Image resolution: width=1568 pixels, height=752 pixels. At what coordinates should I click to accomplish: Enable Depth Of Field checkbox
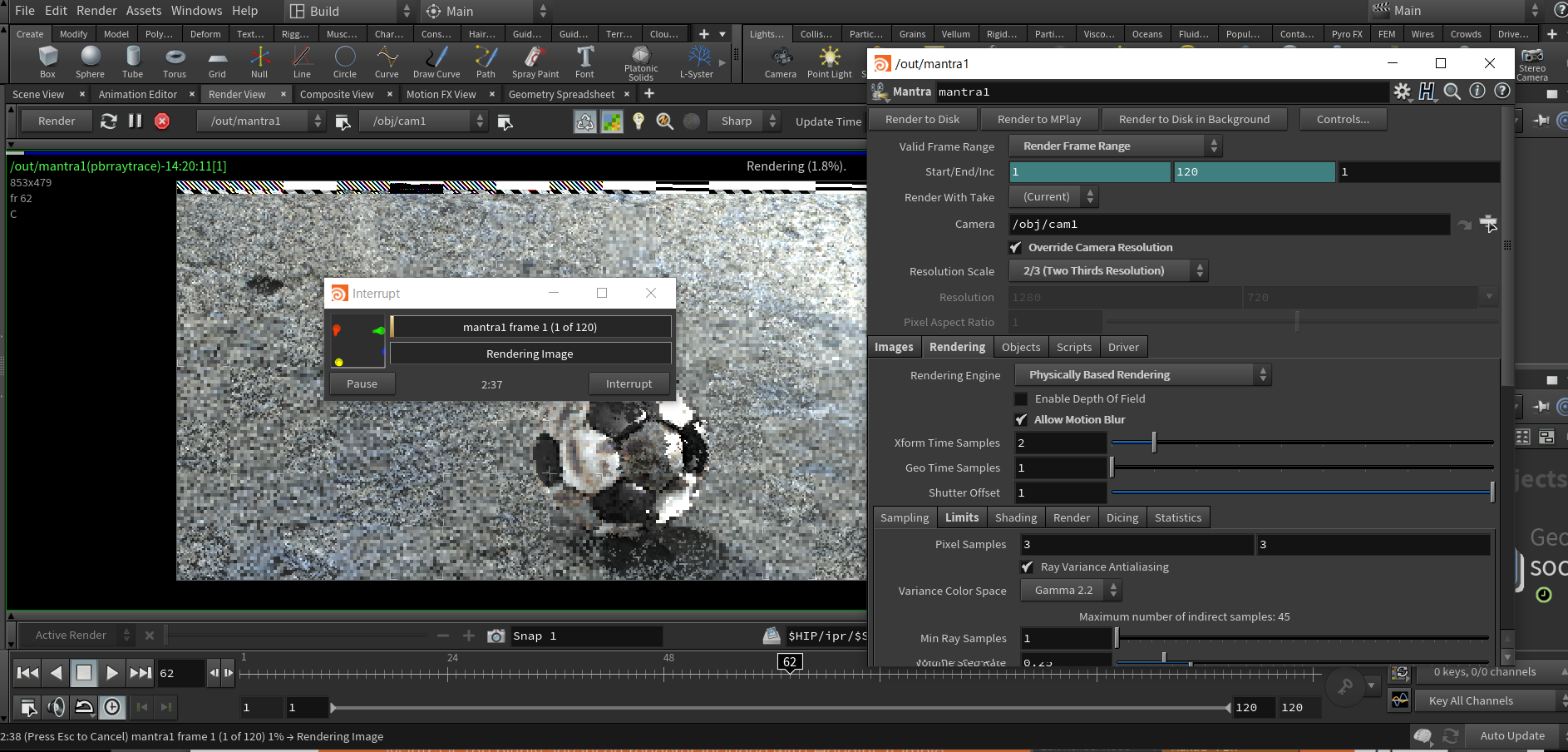1021,399
